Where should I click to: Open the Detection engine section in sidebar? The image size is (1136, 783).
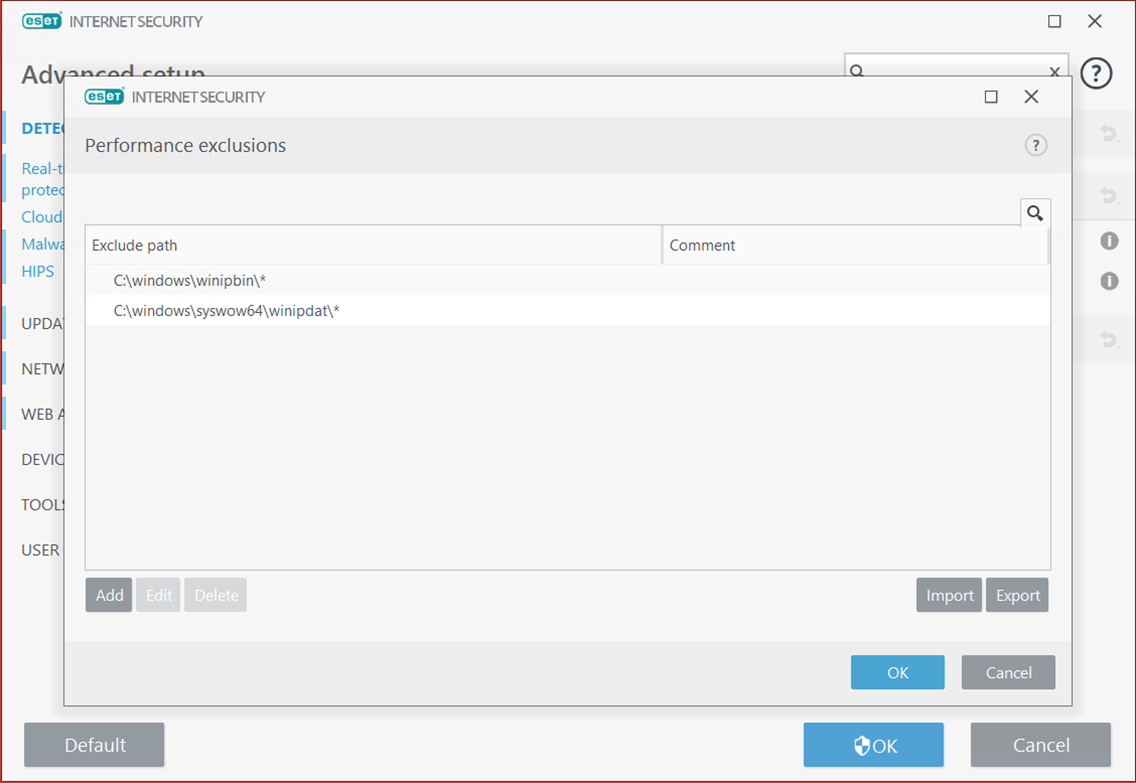click(x=42, y=128)
